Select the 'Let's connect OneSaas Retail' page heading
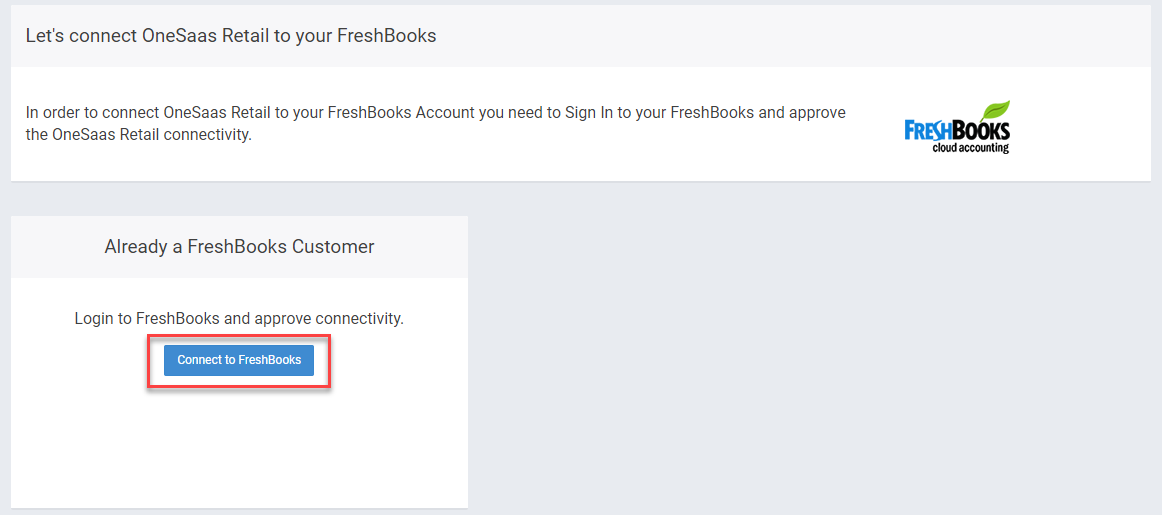This screenshot has width=1162, height=515. [230, 36]
